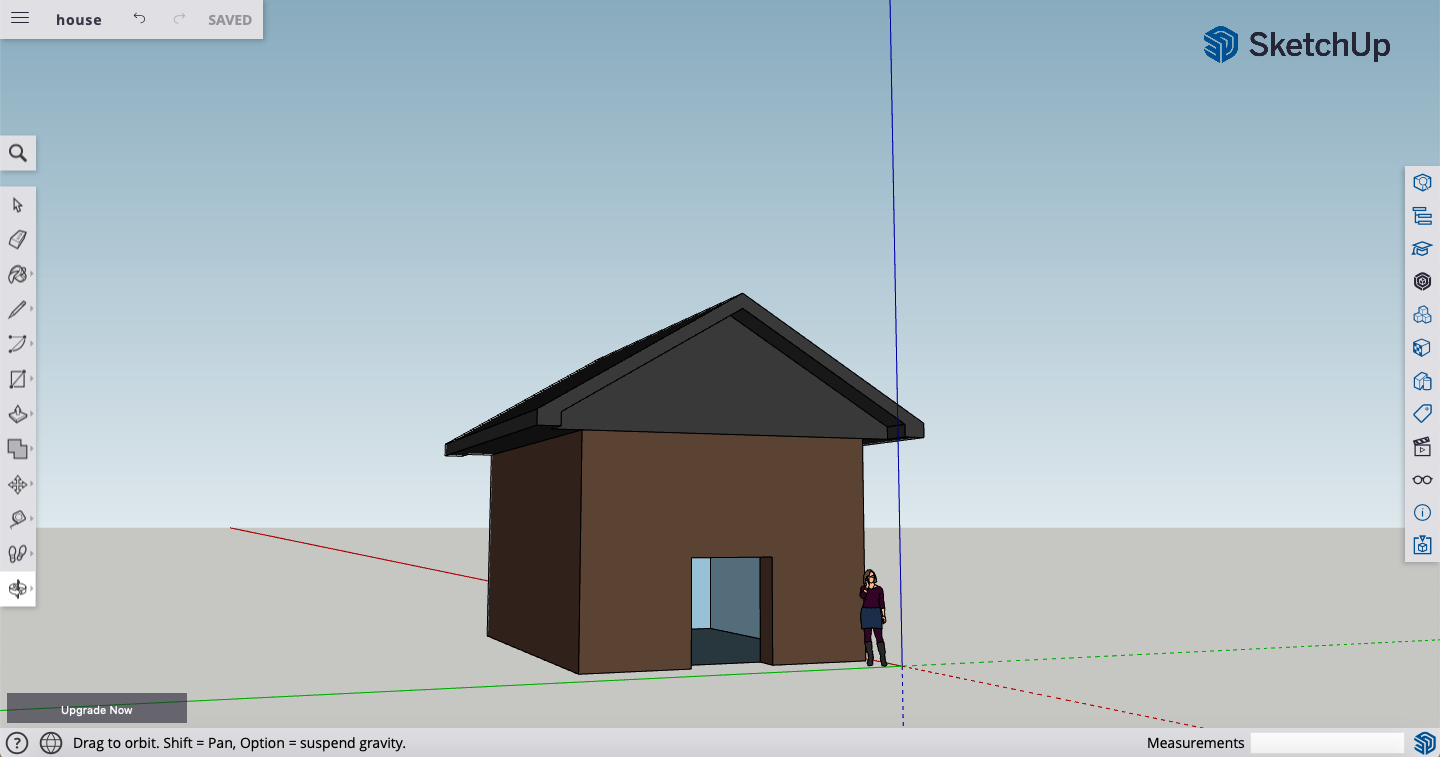Viewport: 1440px width, 757px height.
Task: Expand the Orbit tool flyout
Action: pyautogui.click(x=30, y=589)
